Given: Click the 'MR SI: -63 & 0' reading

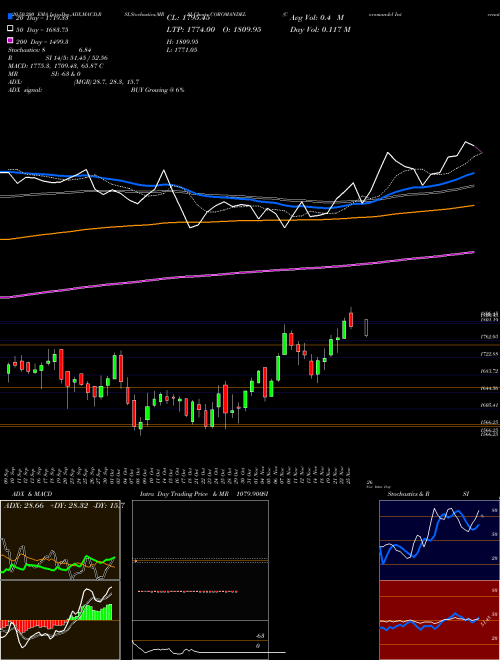Looking at the screenshot, I should [44, 74].
